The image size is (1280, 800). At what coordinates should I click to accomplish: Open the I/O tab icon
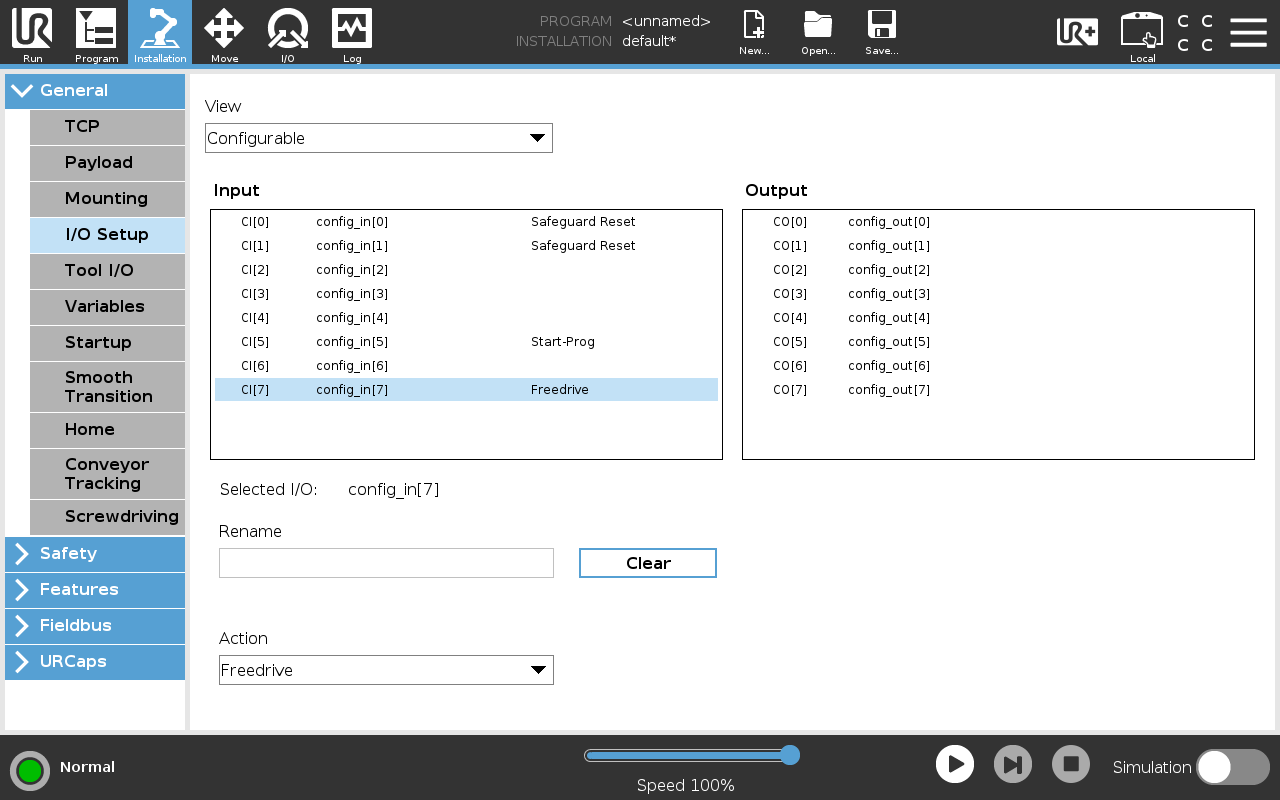click(x=288, y=34)
